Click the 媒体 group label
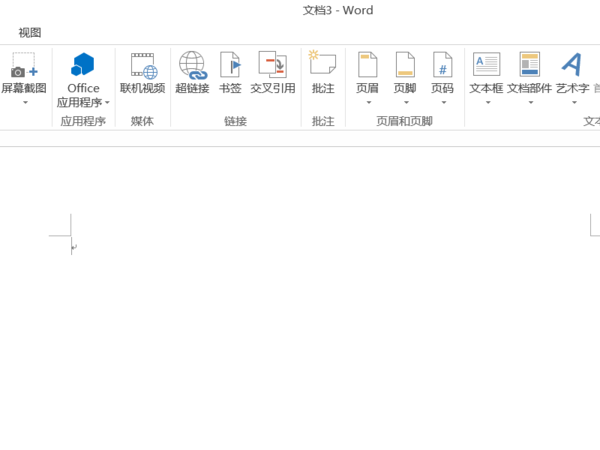600x450 pixels. (x=142, y=121)
